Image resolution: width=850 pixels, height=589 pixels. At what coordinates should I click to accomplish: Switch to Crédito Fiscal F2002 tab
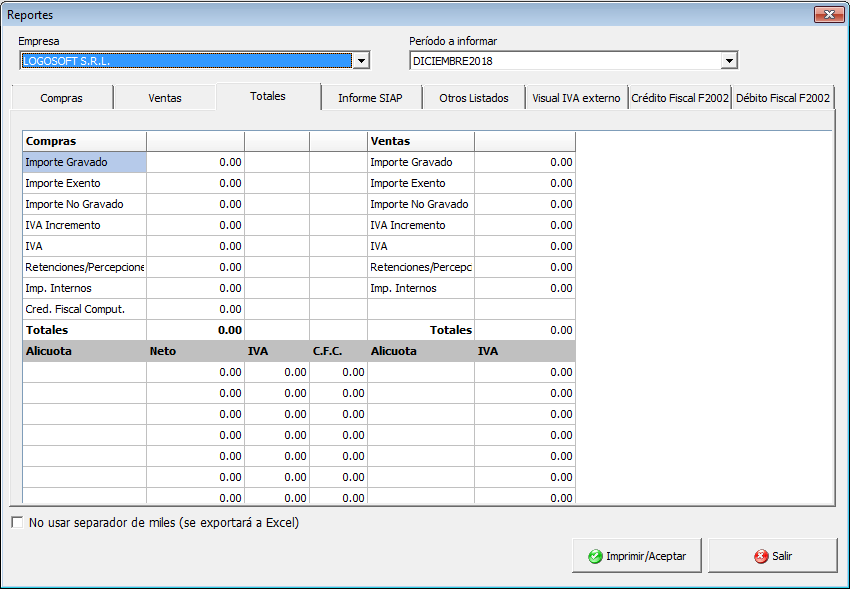tap(680, 98)
